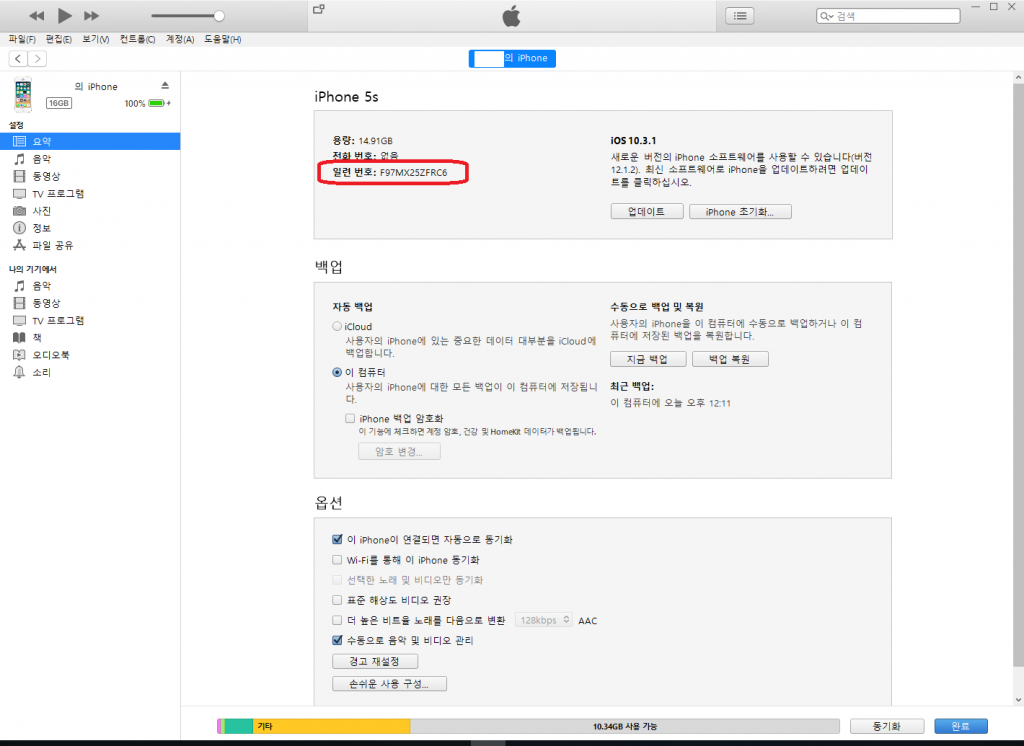Click the 기타 yellow storage segment
Viewport: 1024px width, 746px height.
331,726
